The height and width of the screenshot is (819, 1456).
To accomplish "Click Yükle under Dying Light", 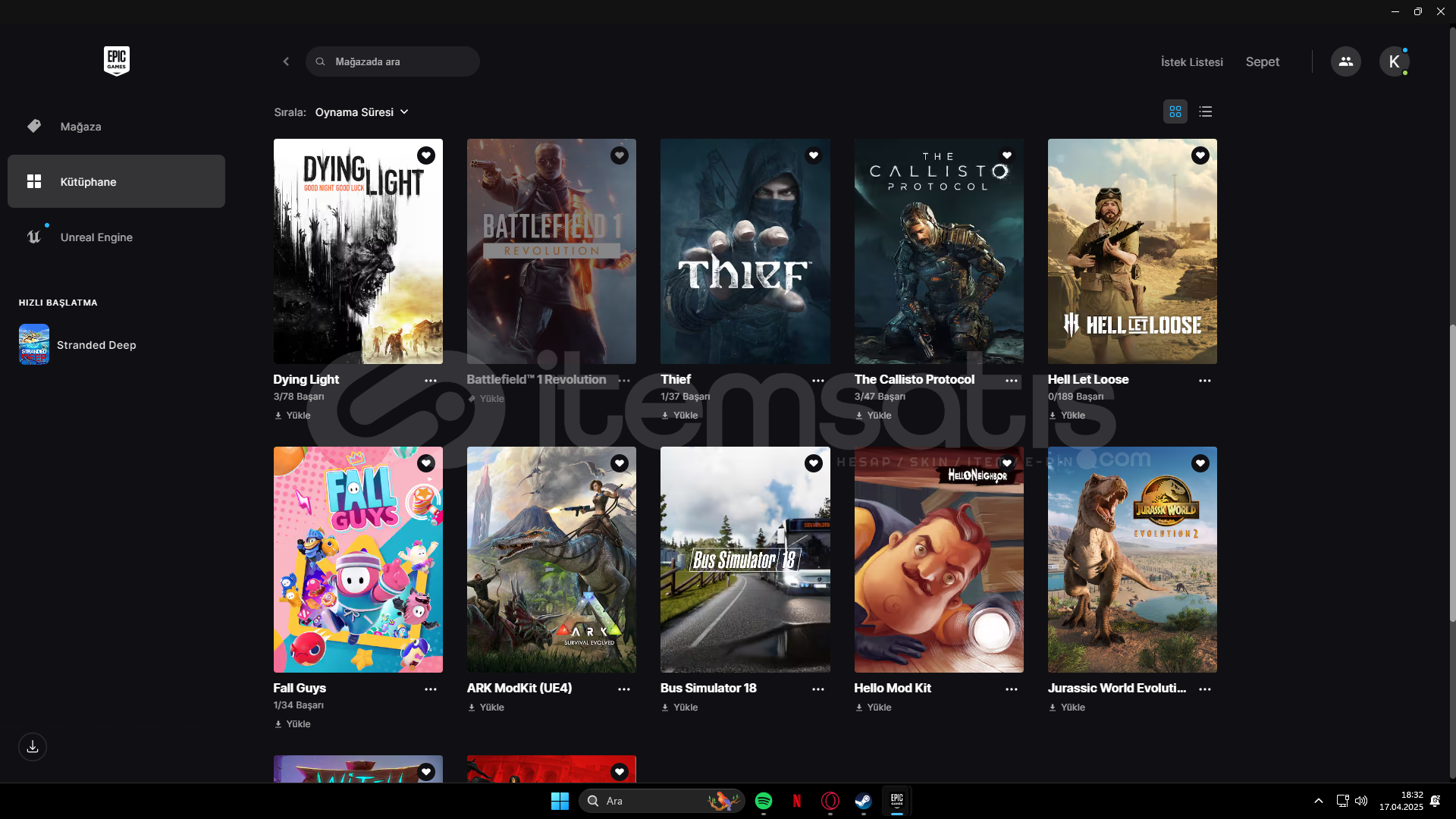I will [x=293, y=416].
